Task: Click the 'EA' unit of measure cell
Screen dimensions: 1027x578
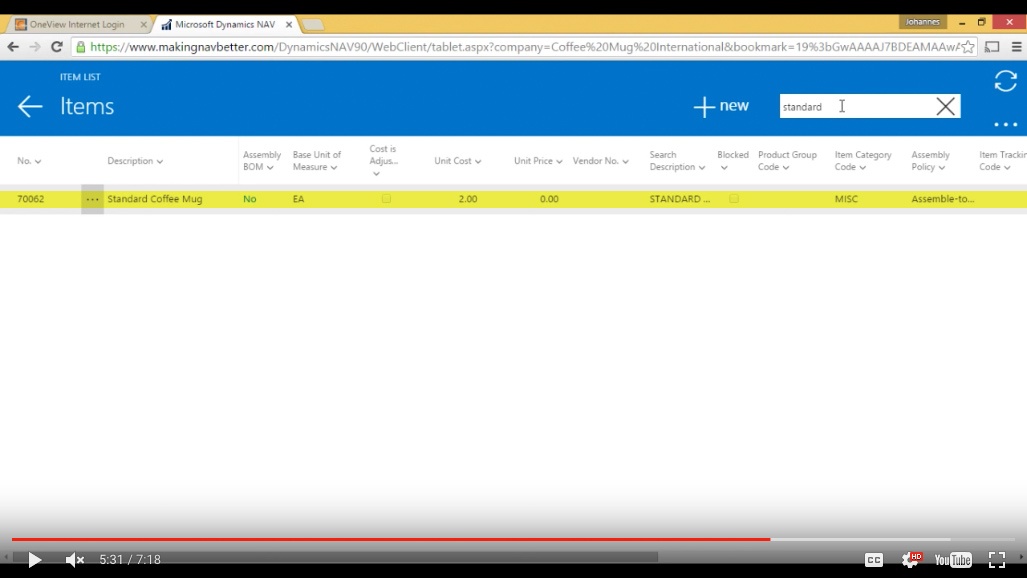Action: (x=299, y=199)
